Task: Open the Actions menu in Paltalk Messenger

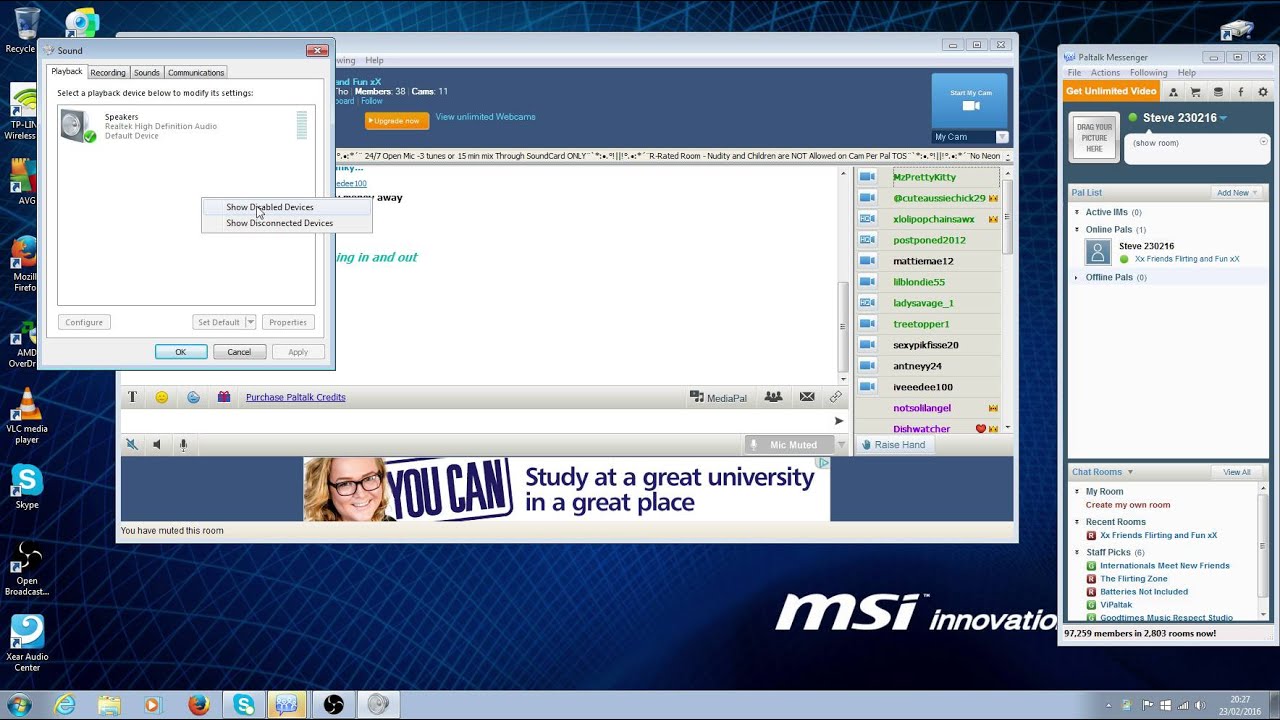Action: click(x=1105, y=73)
